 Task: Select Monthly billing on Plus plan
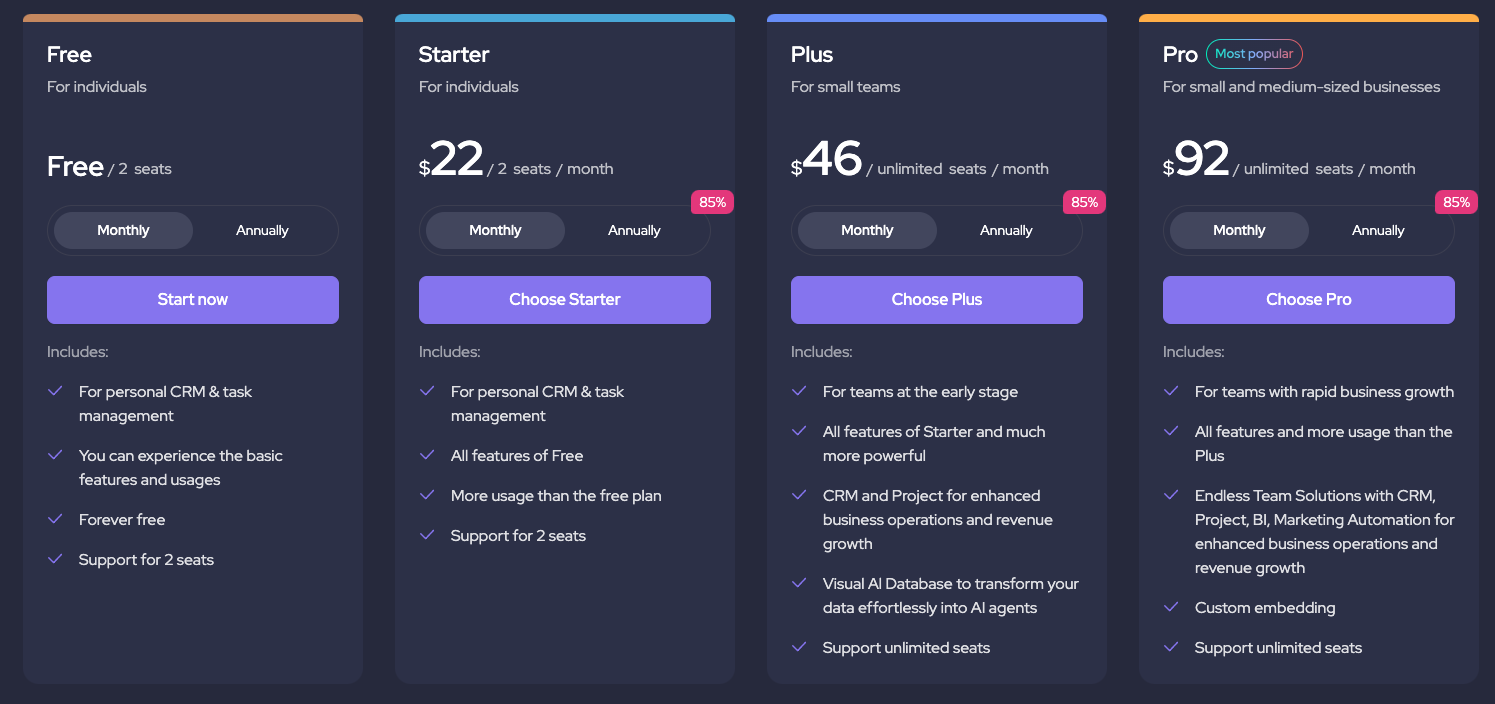click(867, 231)
